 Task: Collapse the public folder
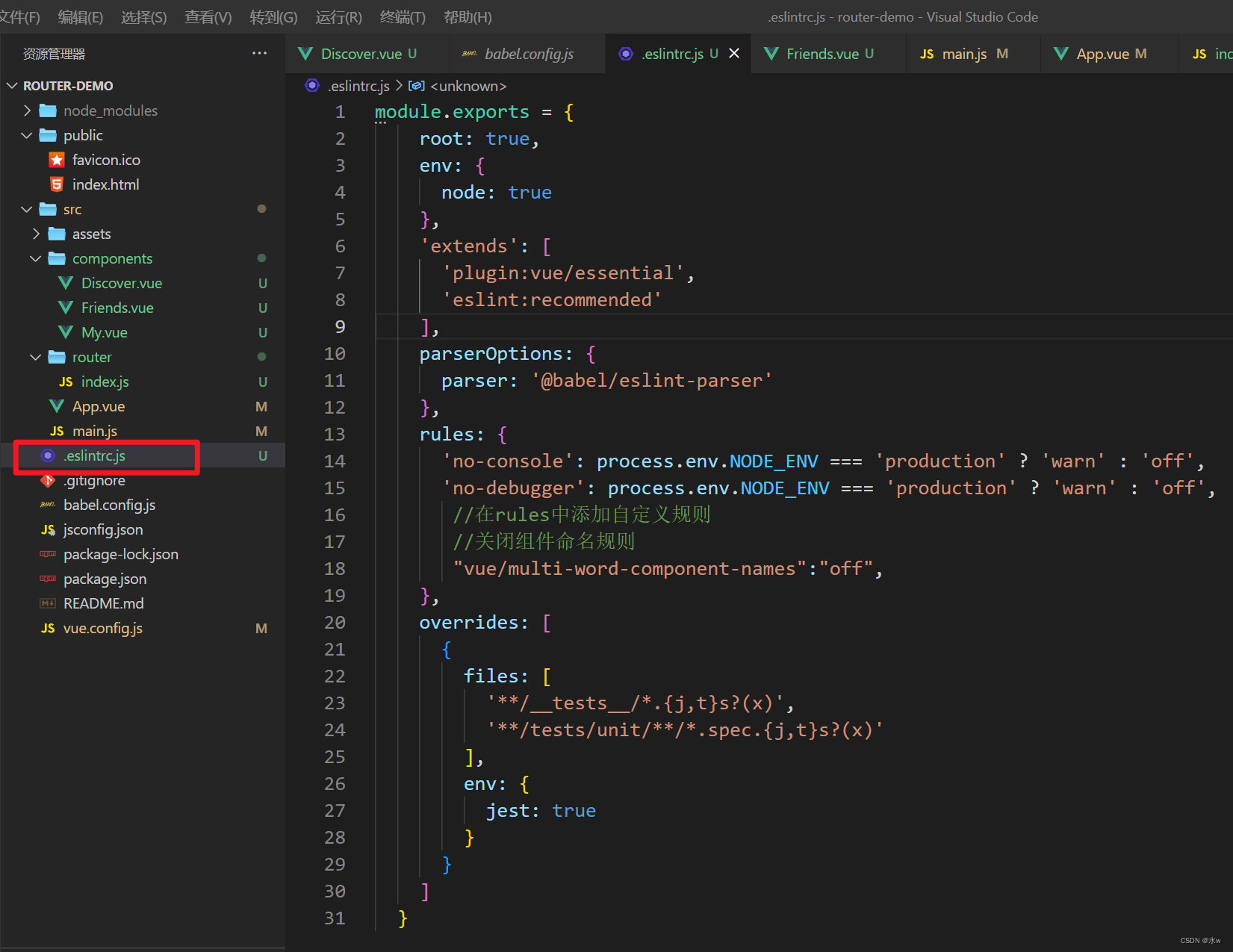click(28, 135)
